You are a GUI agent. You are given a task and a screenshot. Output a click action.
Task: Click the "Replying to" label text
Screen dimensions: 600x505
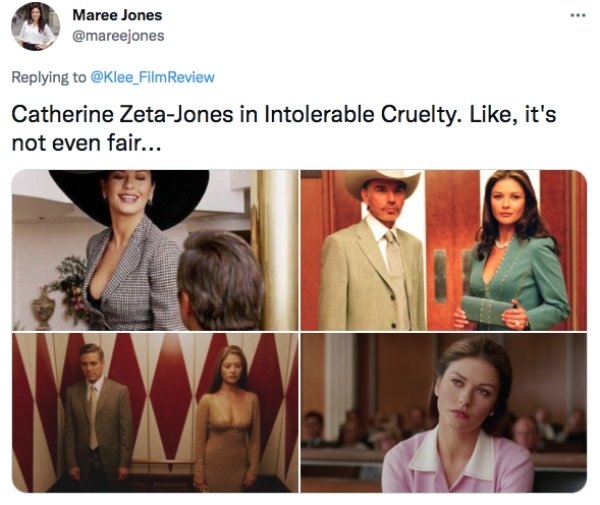pyautogui.click(x=49, y=77)
